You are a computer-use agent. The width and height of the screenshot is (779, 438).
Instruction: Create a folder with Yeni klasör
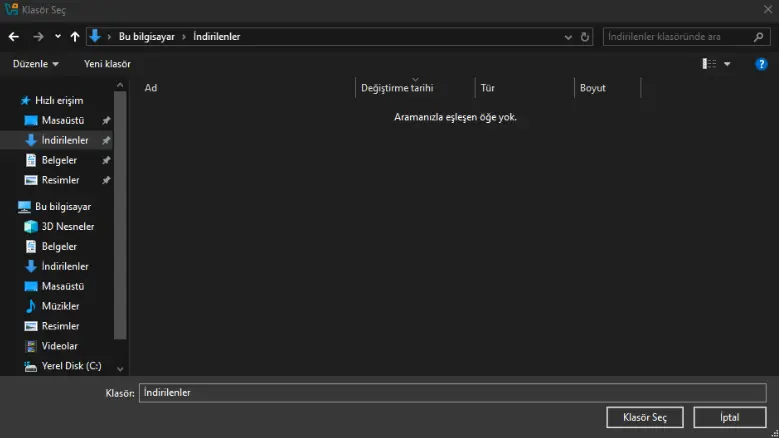coord(107,64)
